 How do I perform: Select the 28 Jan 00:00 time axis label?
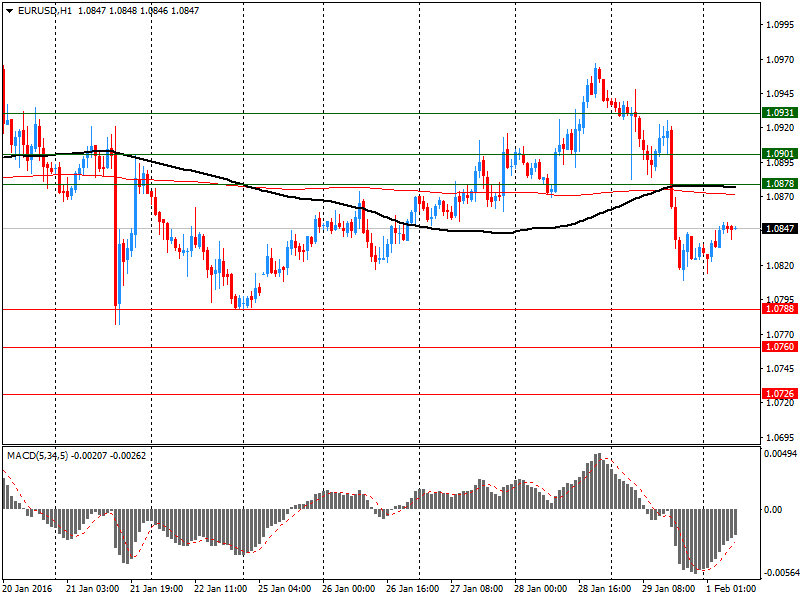[x=540, y=588]
